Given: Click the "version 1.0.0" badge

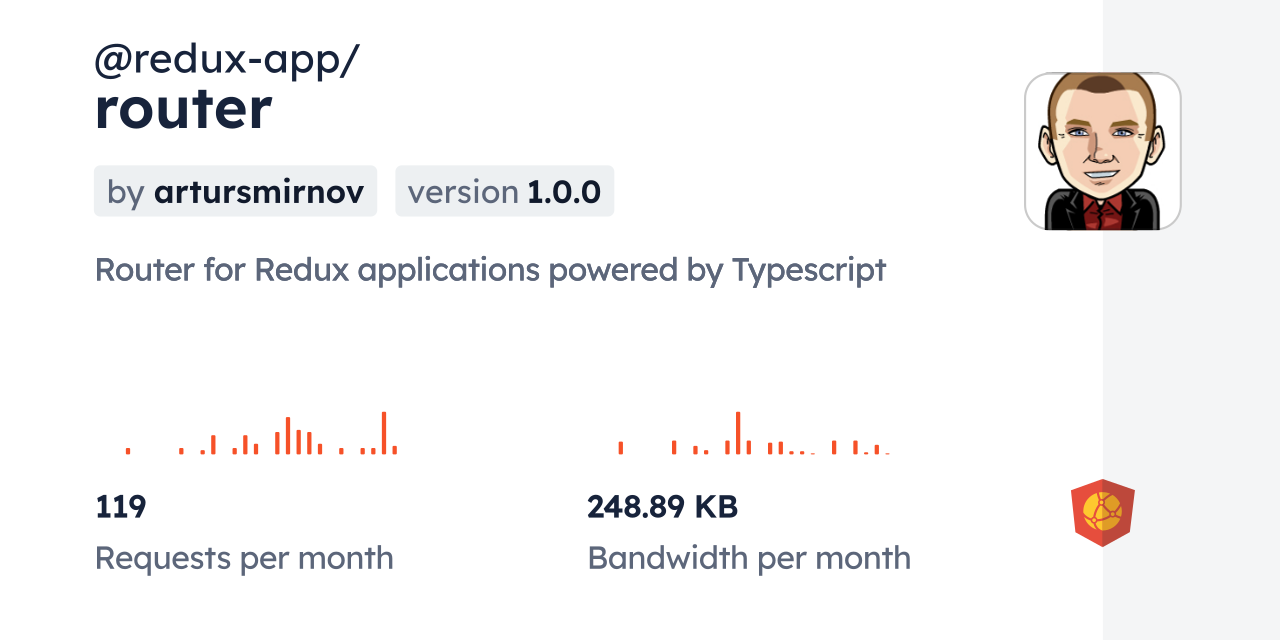Looking at the screenshot, I should pyautogui.click(x=504, y=191).
